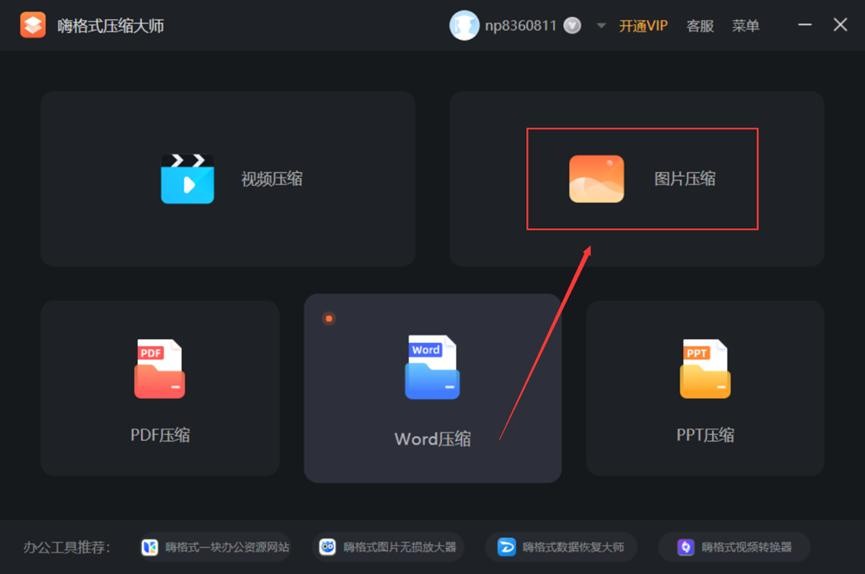Image resolution: width=865 pixels, height=574 pixels.
Task: Click the 视频压缩 clapperboard icon
Action: 187,179
